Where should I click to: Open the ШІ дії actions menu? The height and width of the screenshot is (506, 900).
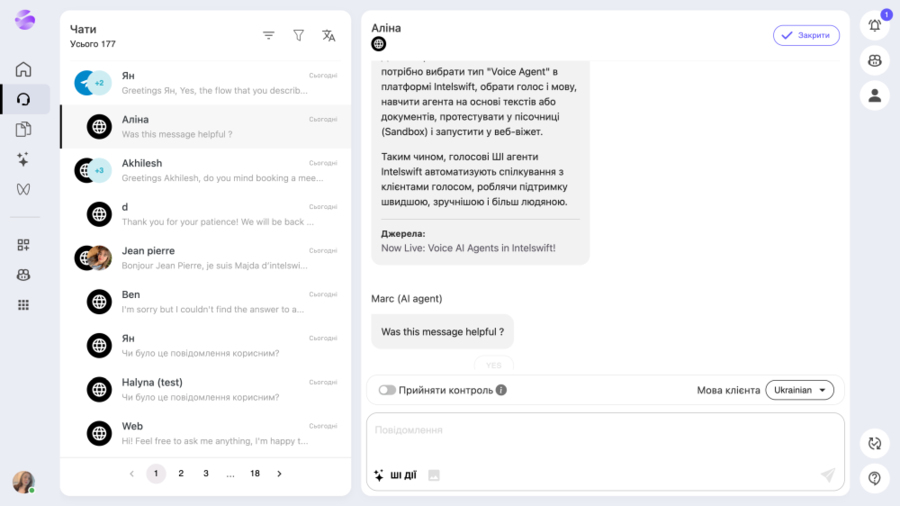(x=395, y=475)
